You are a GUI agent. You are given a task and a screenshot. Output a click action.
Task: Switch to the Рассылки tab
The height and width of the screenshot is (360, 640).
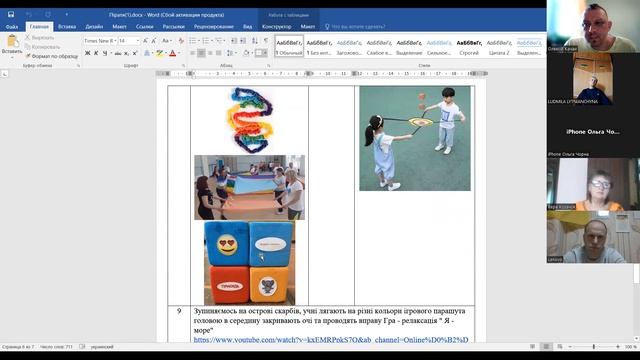[173, 27]
